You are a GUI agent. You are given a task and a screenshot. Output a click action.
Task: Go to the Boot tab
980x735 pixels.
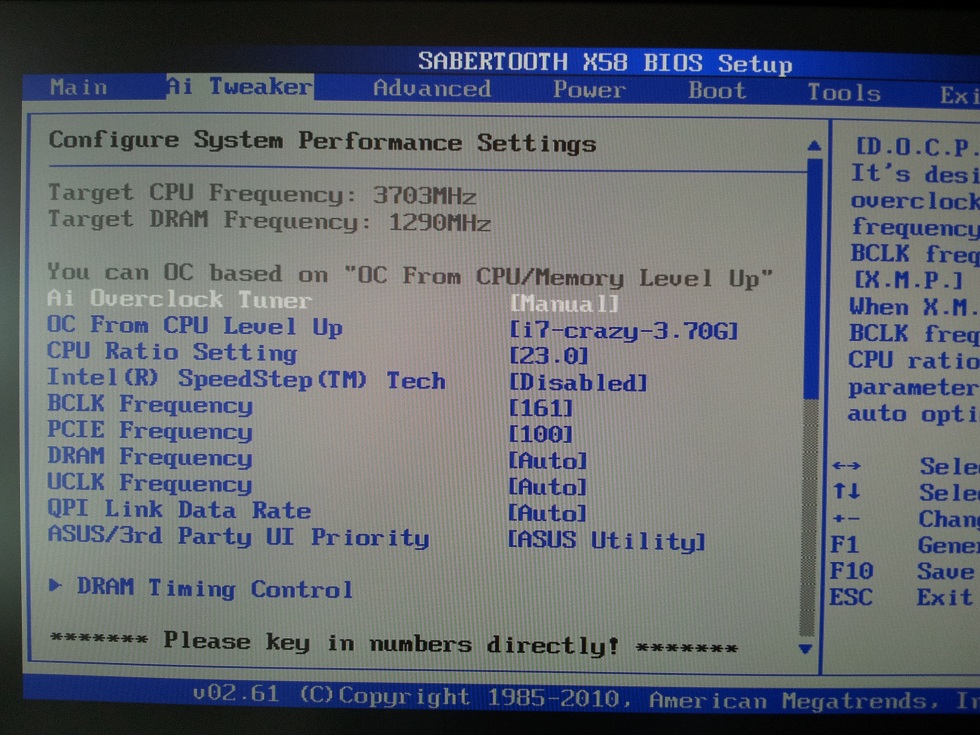tap(717, 91)
